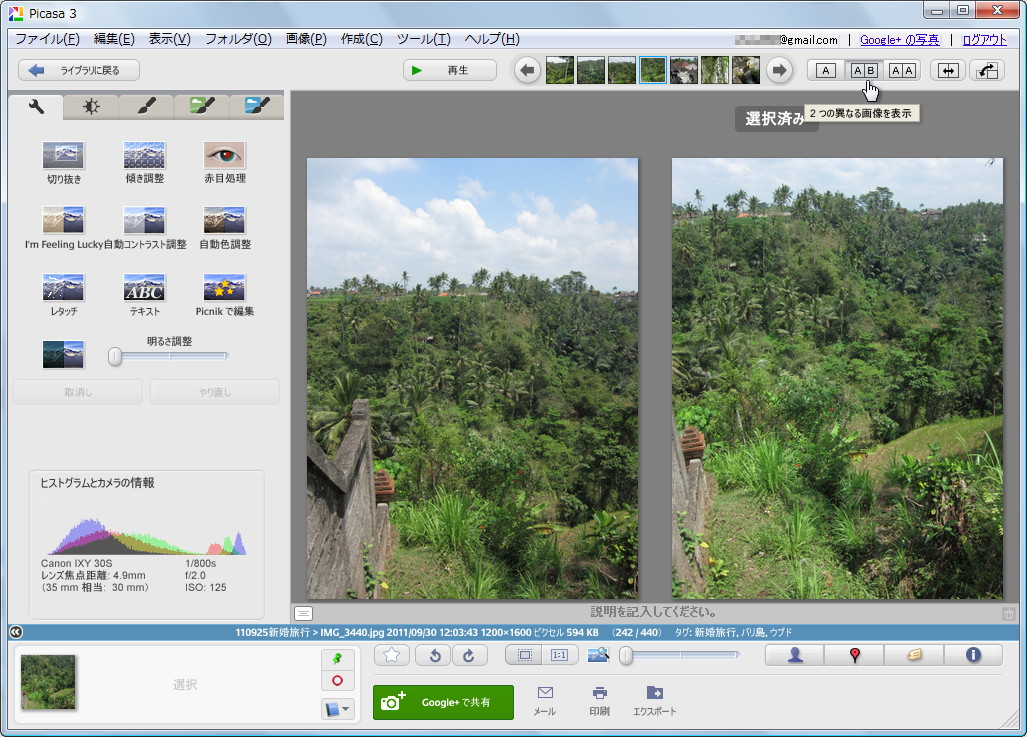Select the first filmstrip thumbnail
This screenshot has width=1027, height=737.
point(560,70)
